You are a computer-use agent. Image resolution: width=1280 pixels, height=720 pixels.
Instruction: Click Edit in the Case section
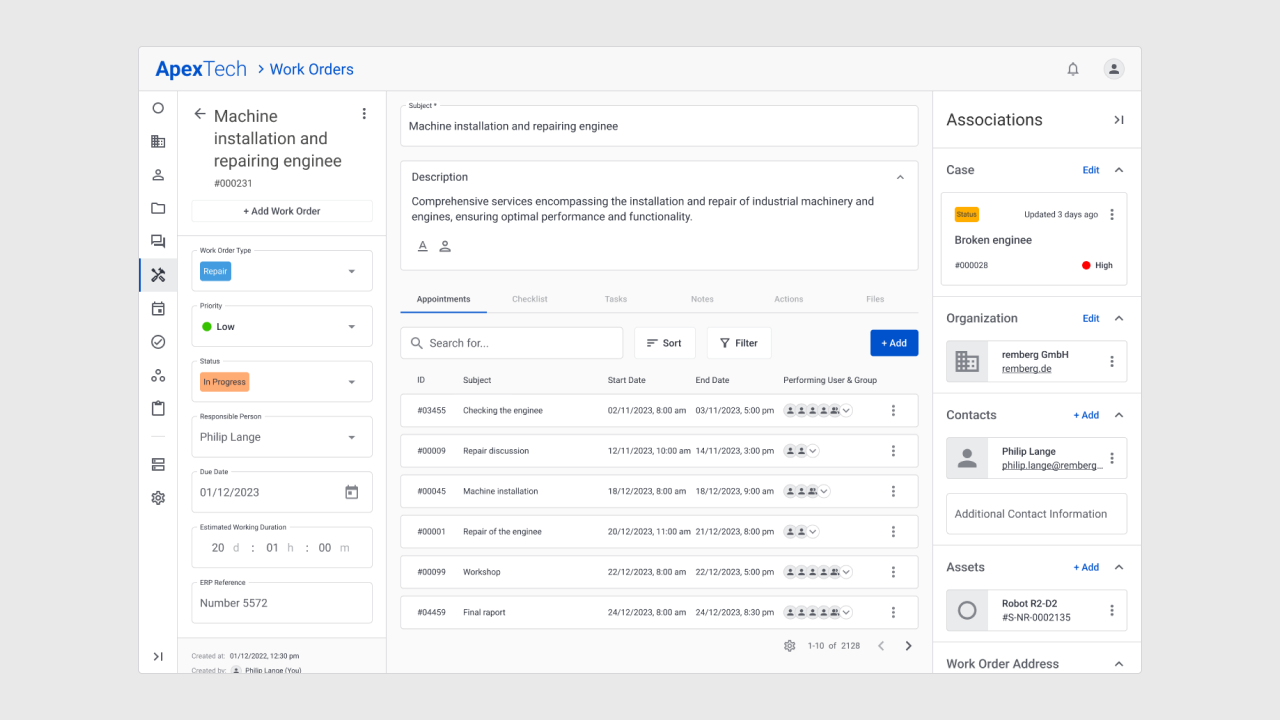click(x=1091, y=170)
